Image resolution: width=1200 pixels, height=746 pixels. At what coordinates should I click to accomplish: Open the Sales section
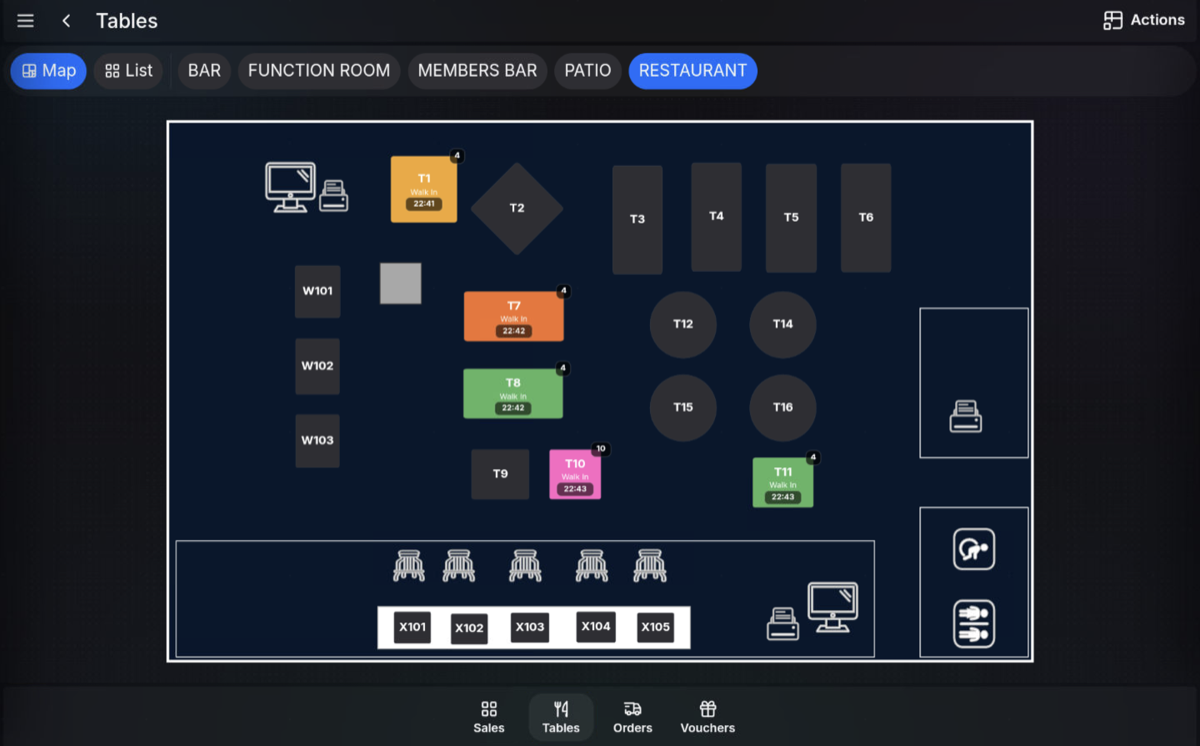[x=489, y=717]
